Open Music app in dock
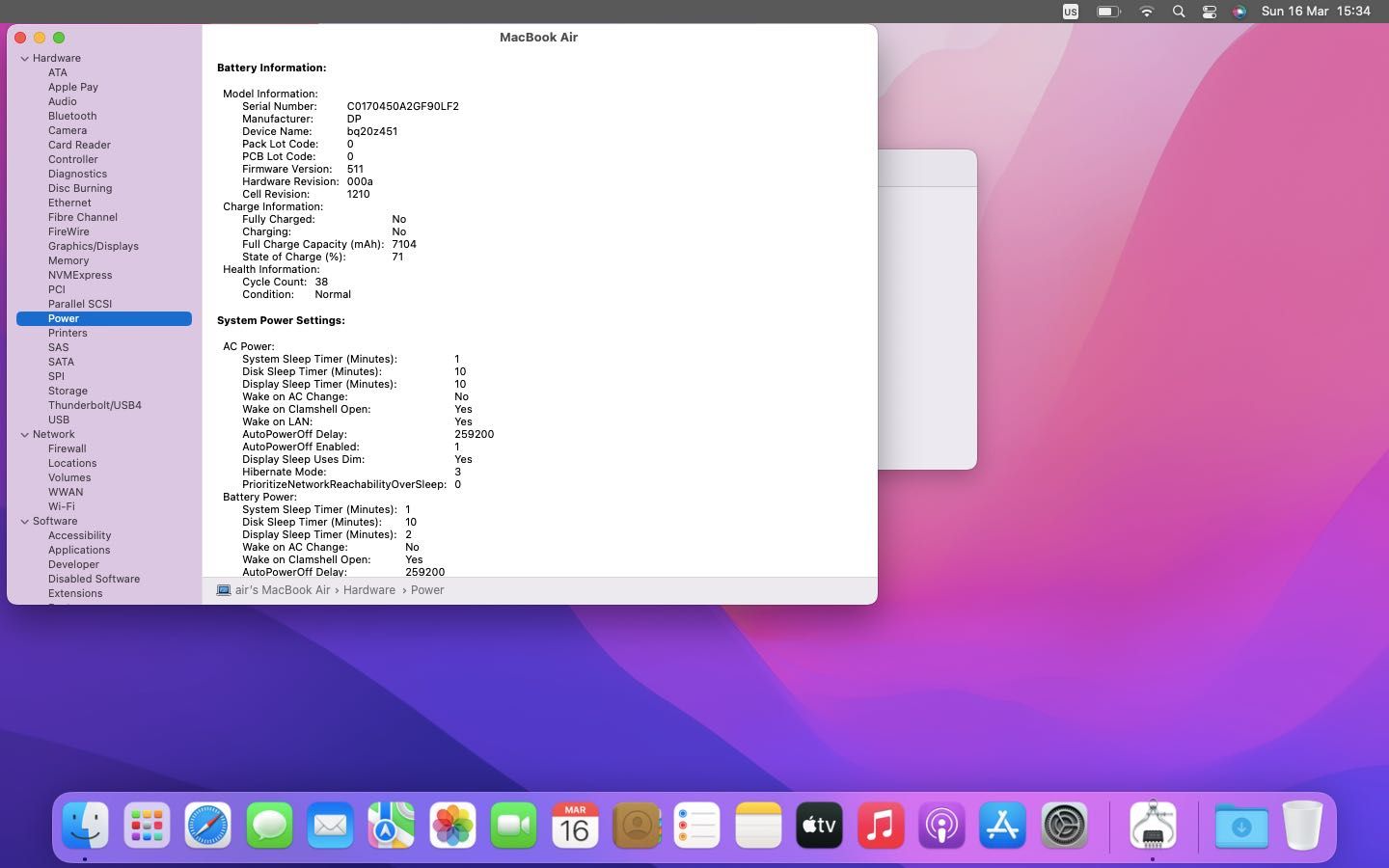Image resolution: width=1389 pixels, height=868 pixels. coord(881,826)
